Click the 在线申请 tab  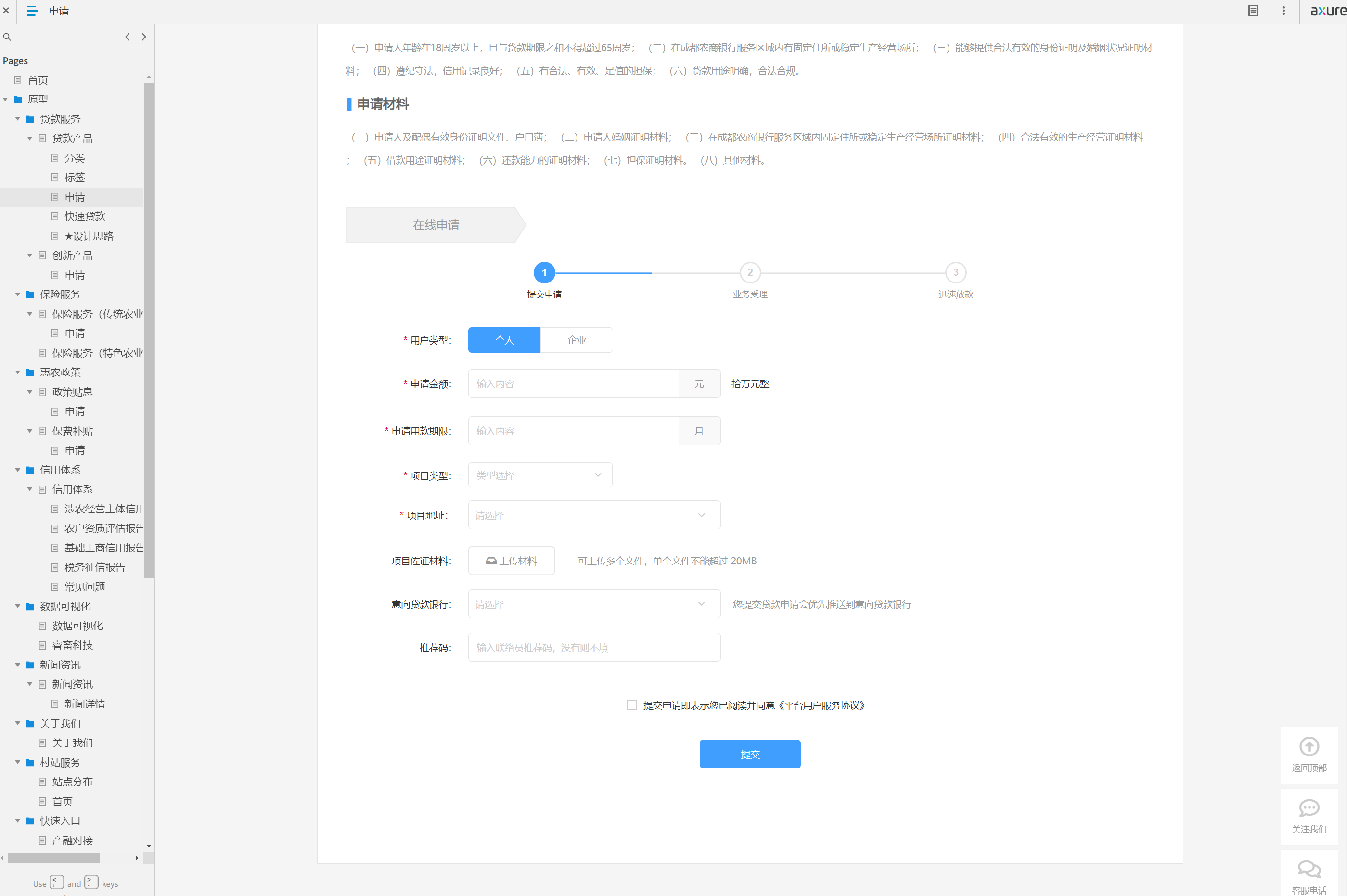436,225
